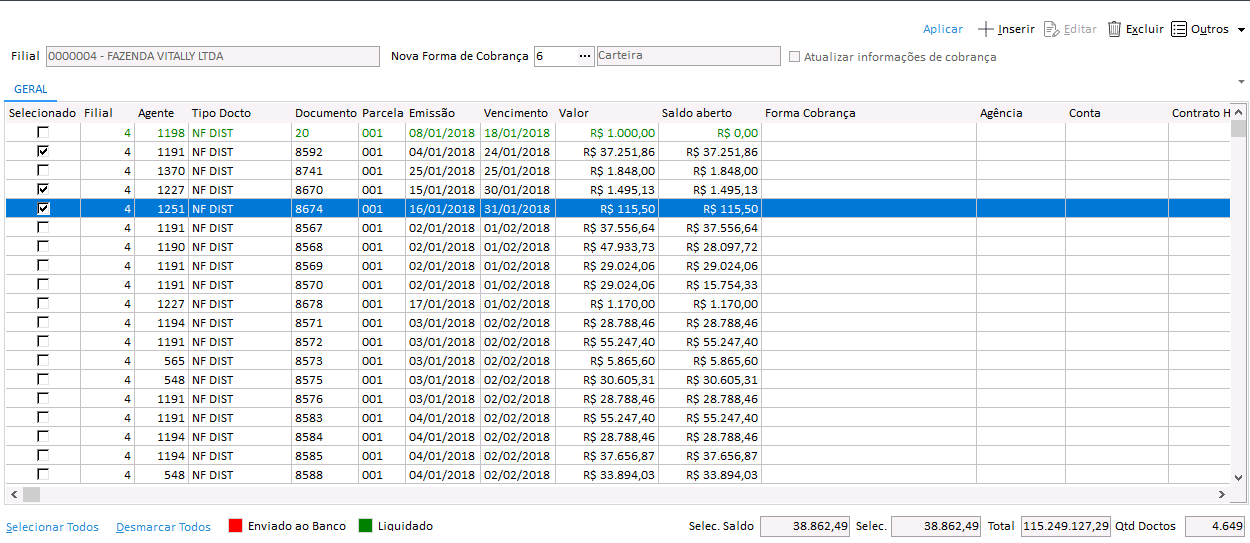Click Selecionar Todos link
This screenshot has width=1250, height=543.
coord(52,526)
